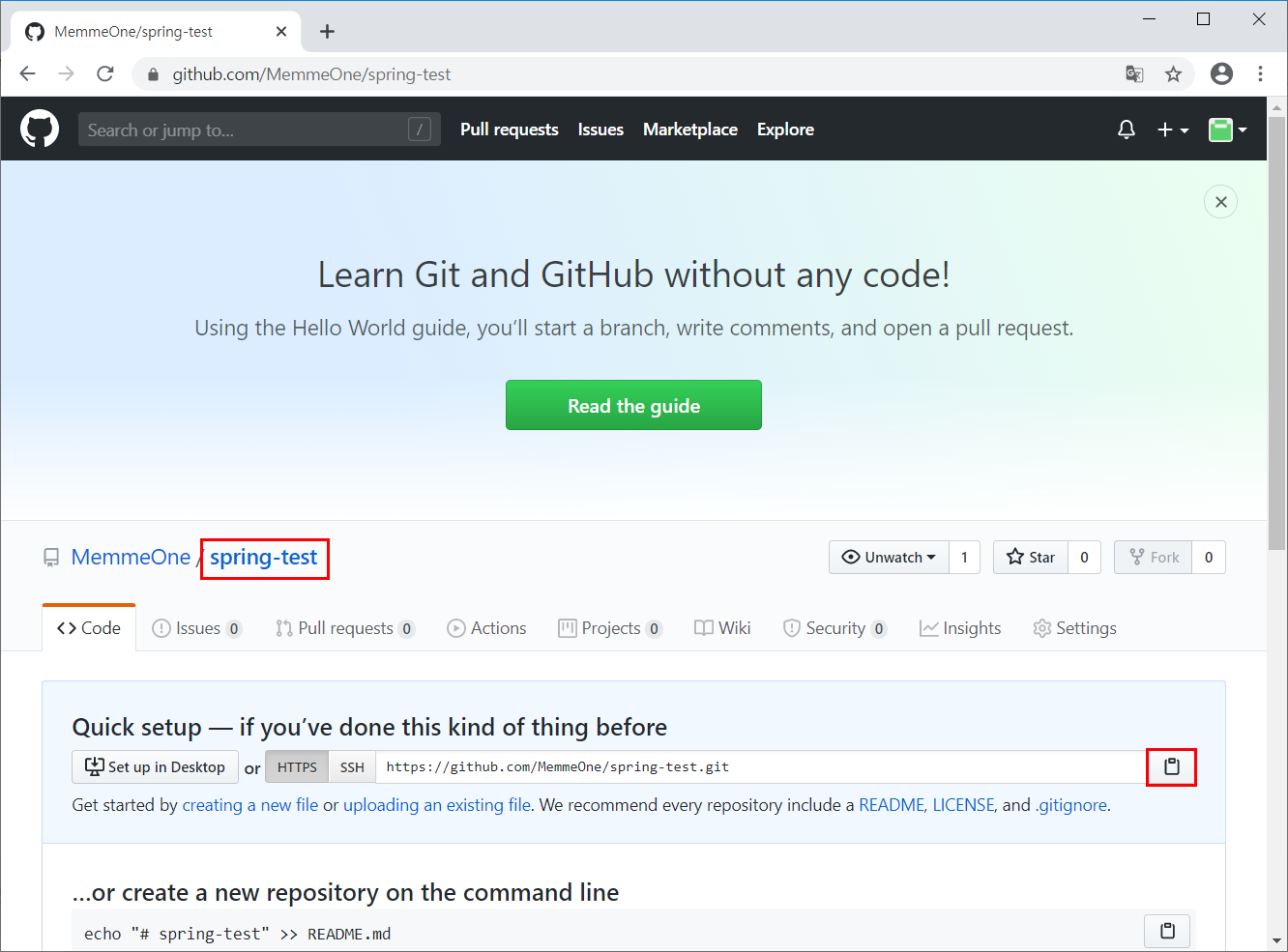Switch to the Actions tab
This screenshot has height=952, width=1288.
pos(486,628)
